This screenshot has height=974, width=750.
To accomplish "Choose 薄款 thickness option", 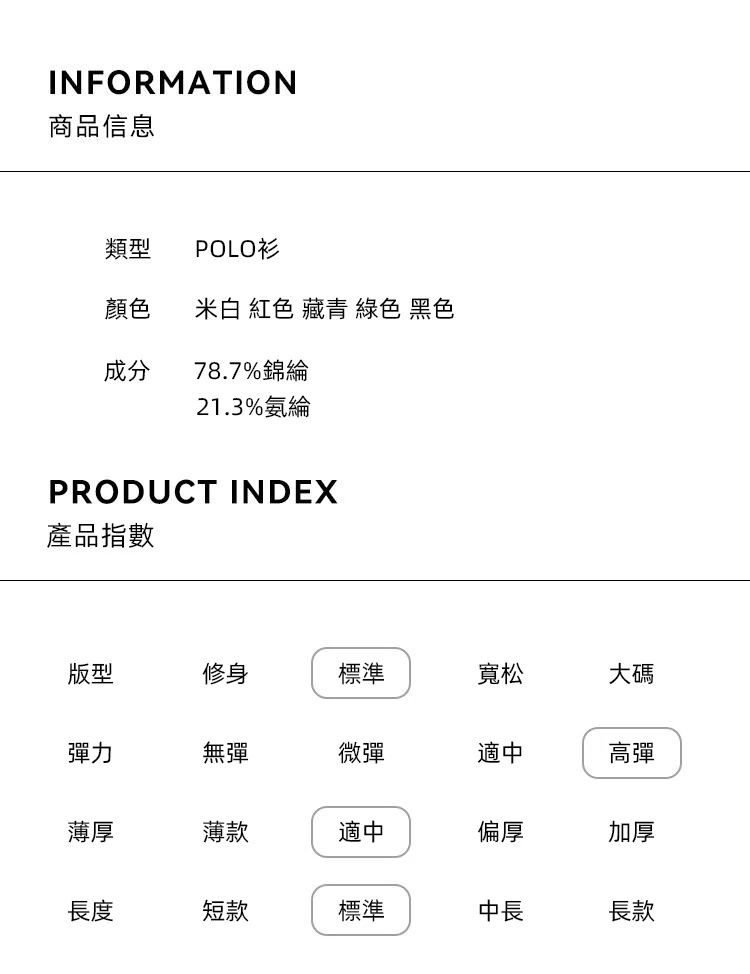I will click(x=225, y=832).
